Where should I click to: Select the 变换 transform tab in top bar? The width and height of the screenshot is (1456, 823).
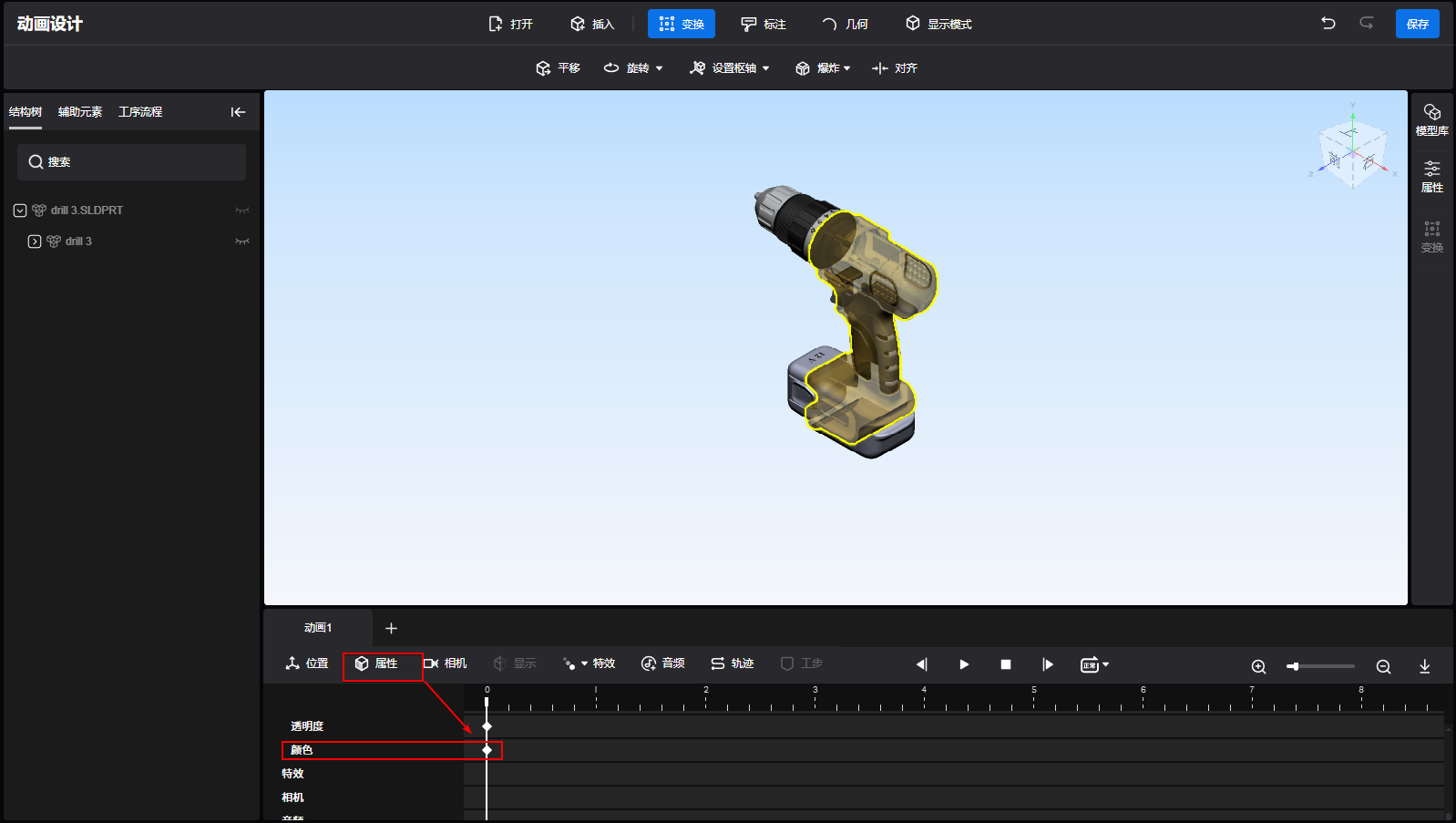tap(682, 24)
